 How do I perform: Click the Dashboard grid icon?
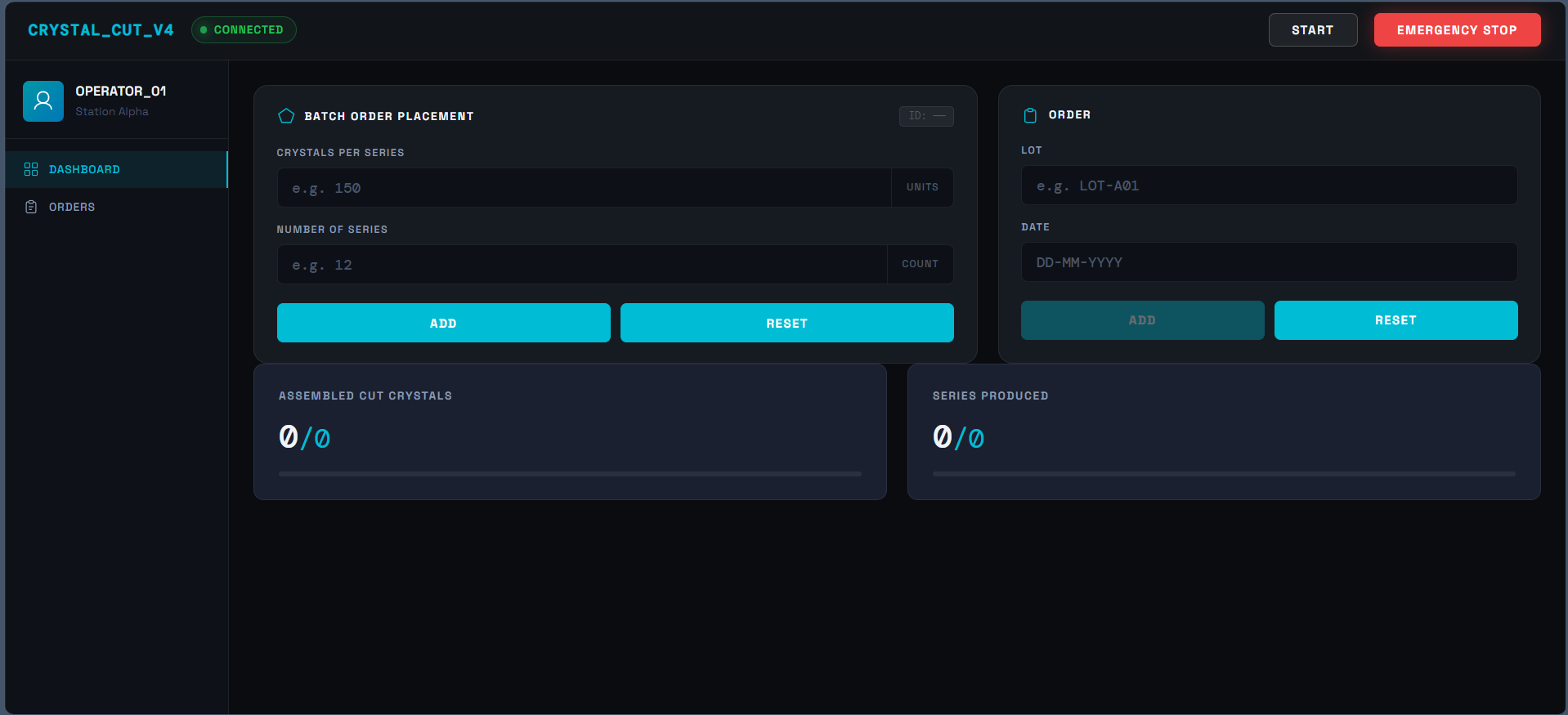point(31,169)
